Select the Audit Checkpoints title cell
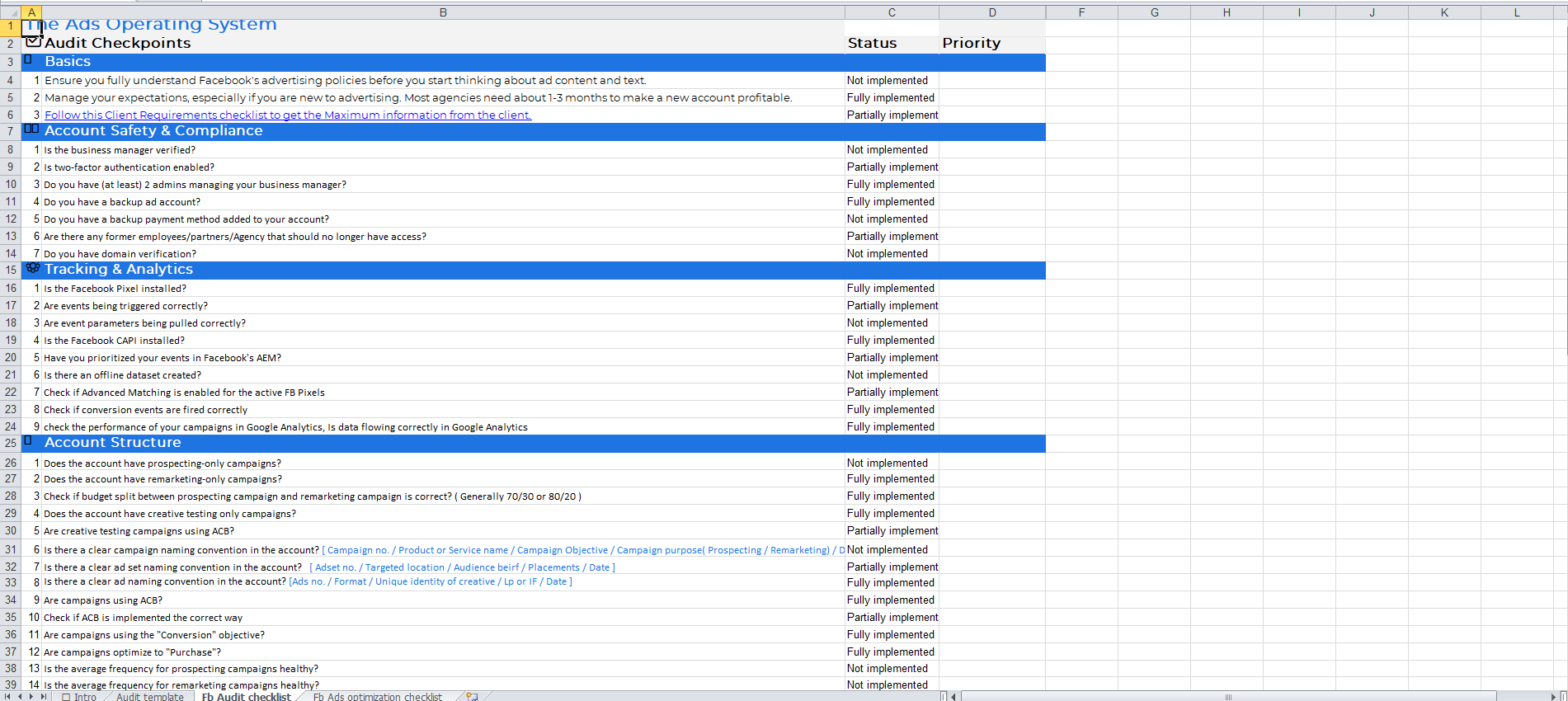 pyautogui.click(x=443, y=44)
